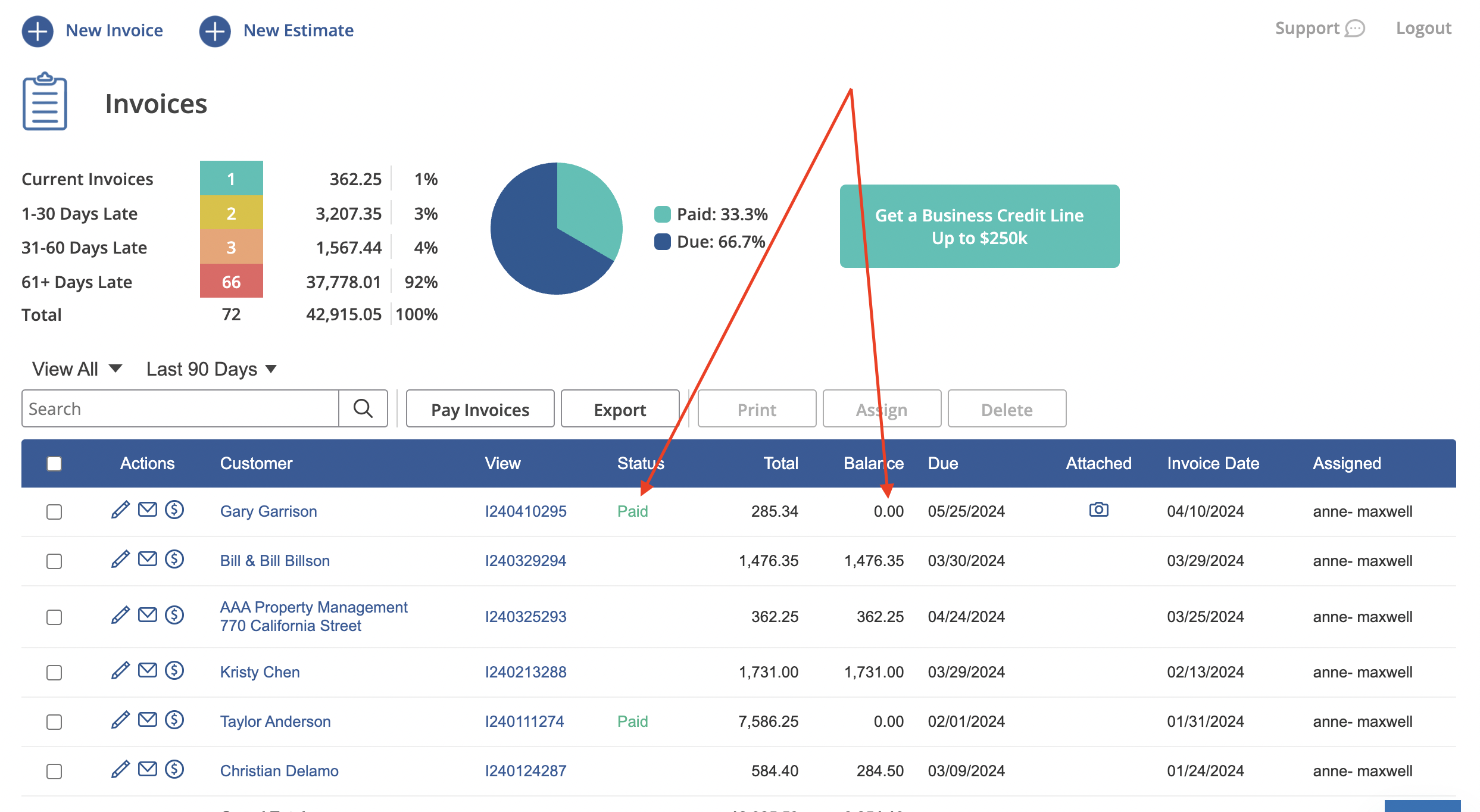Screen dimensions: 1480x812
Task: Open invoice I240329294
Action: point(526,561)
